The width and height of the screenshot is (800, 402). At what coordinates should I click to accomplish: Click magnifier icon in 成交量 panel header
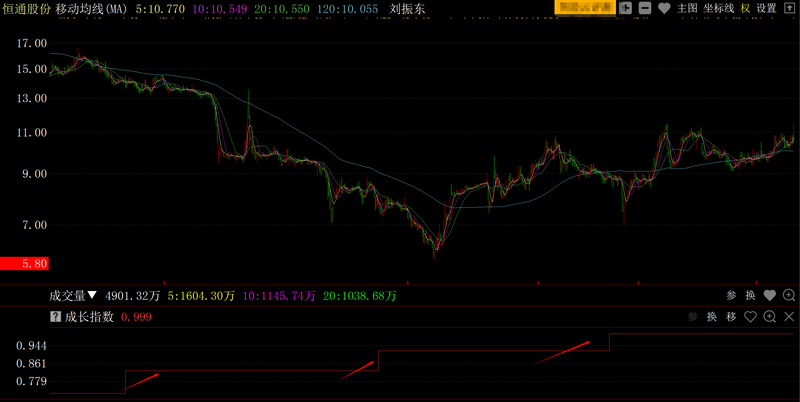tap(789, 295)
